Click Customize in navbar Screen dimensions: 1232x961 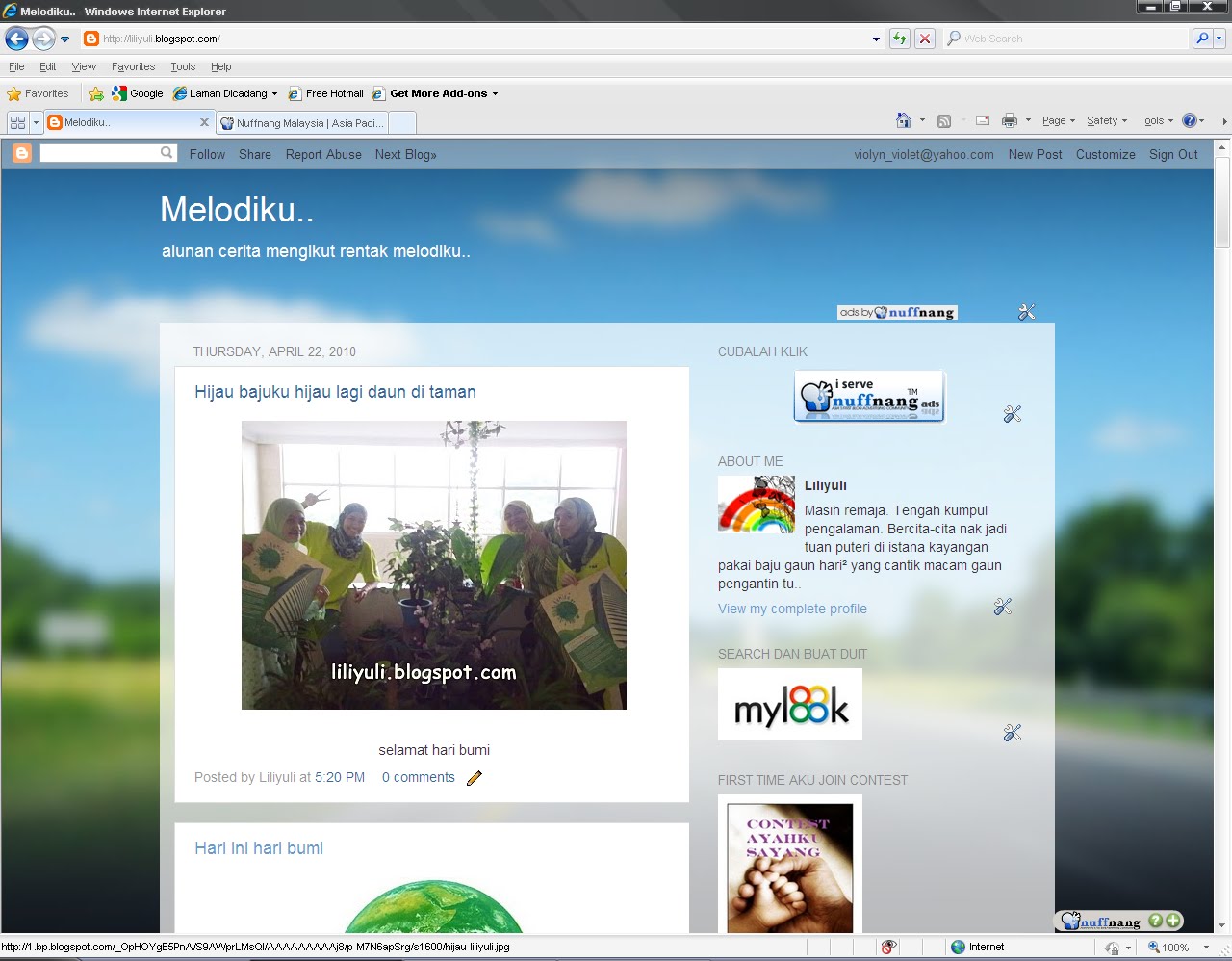click(x=1105, y=154)
